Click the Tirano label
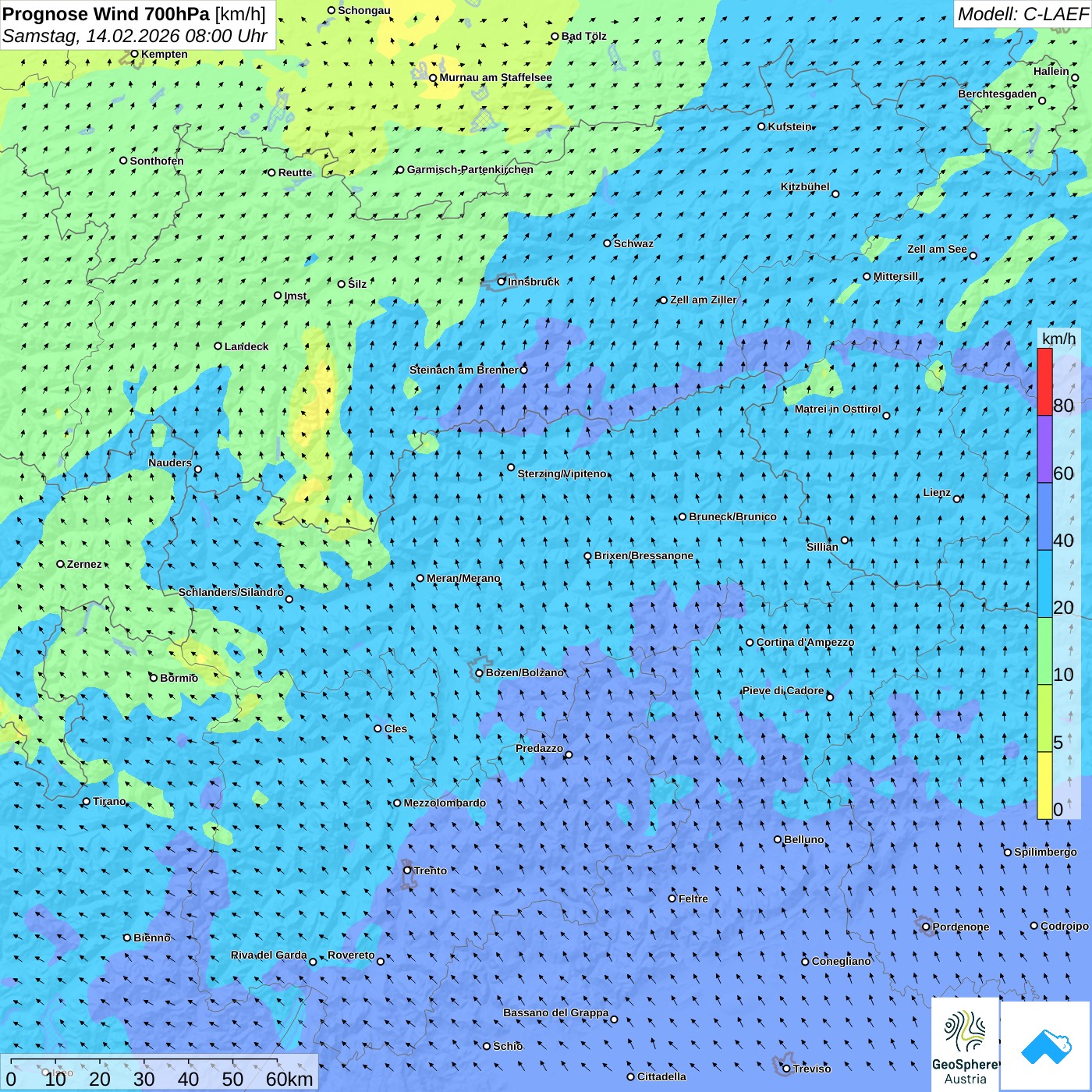The height and width of the screenshot is (1092, 1092). tap(109, 801)
